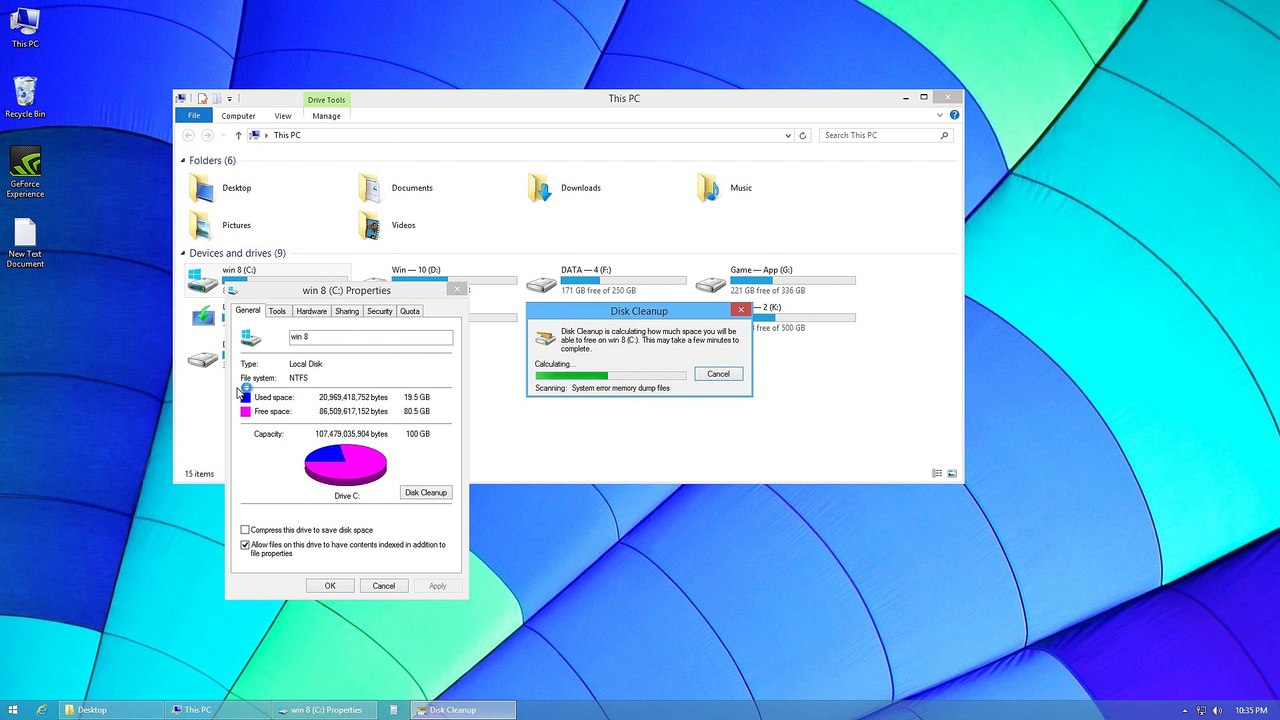Image resolution: width=1280 pixels, height=720 pixels.
Task: Uncheck Allow files to have contents indexed
Action: [x=245, y=545]
